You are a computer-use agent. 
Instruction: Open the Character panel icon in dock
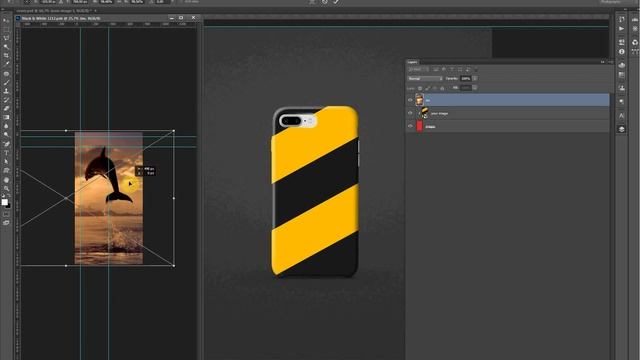pyautogui.click(x=621, y=116)
